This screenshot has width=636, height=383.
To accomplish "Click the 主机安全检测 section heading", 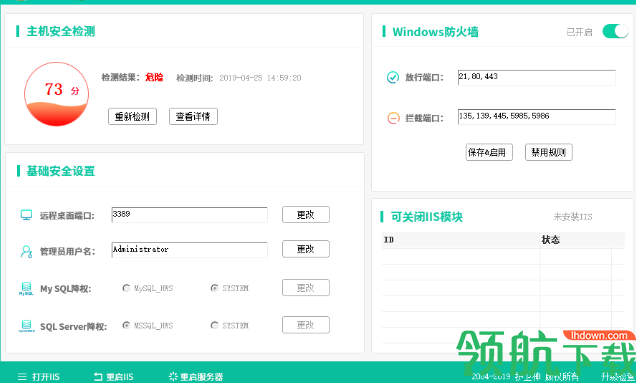I will pyautogui.click(x=61, y=31).
